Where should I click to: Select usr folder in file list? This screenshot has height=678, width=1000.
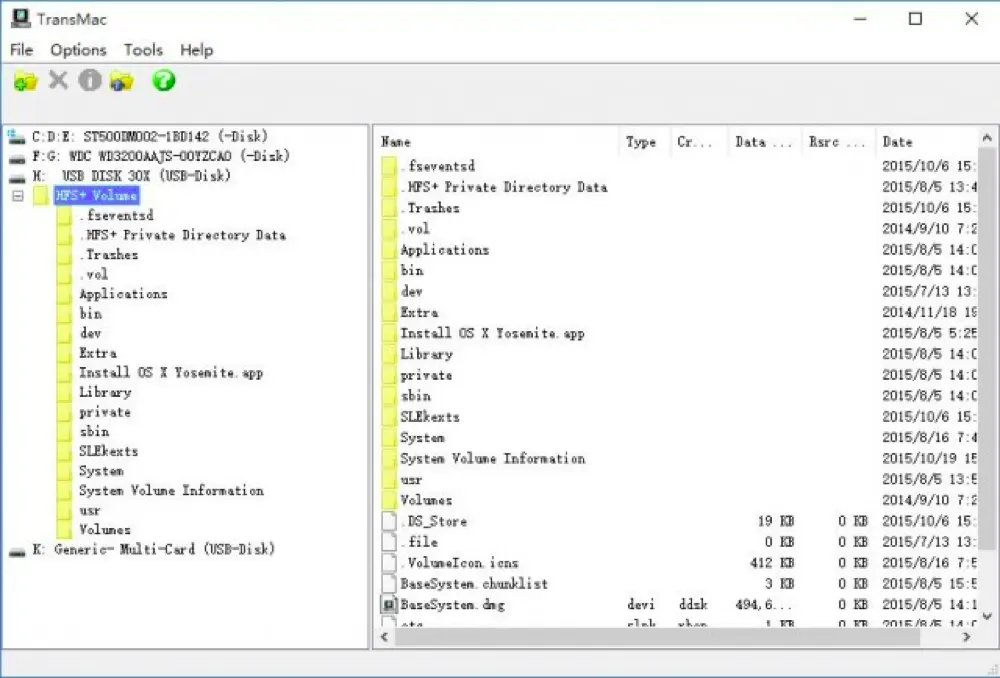pos(411,480)
